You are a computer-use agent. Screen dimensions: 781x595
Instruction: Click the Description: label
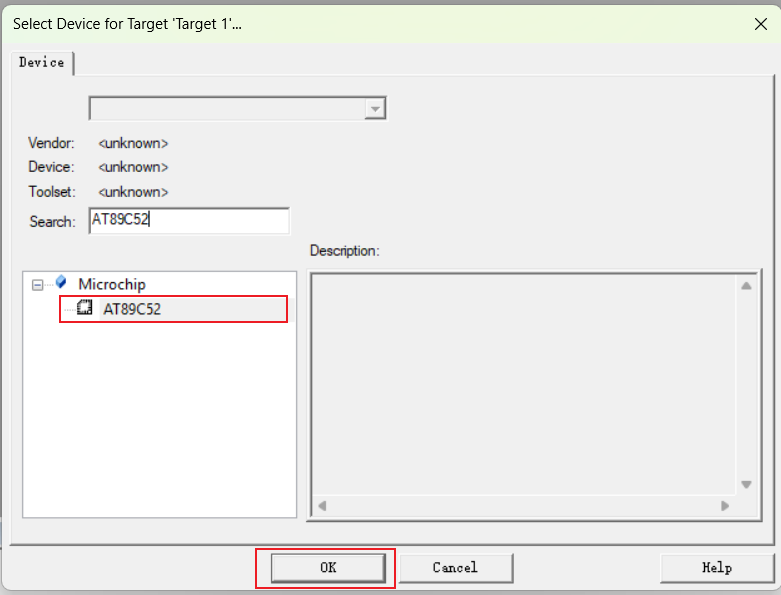(345, 251)
